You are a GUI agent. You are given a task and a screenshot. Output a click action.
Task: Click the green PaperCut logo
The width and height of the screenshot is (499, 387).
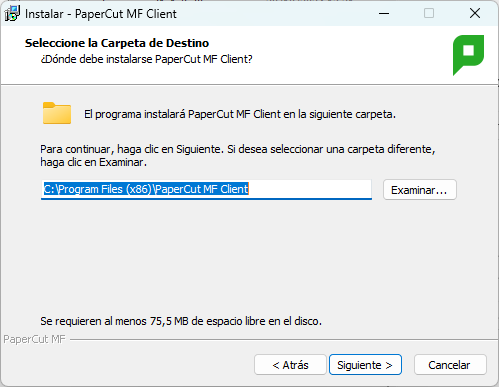[x=468, y=55]
